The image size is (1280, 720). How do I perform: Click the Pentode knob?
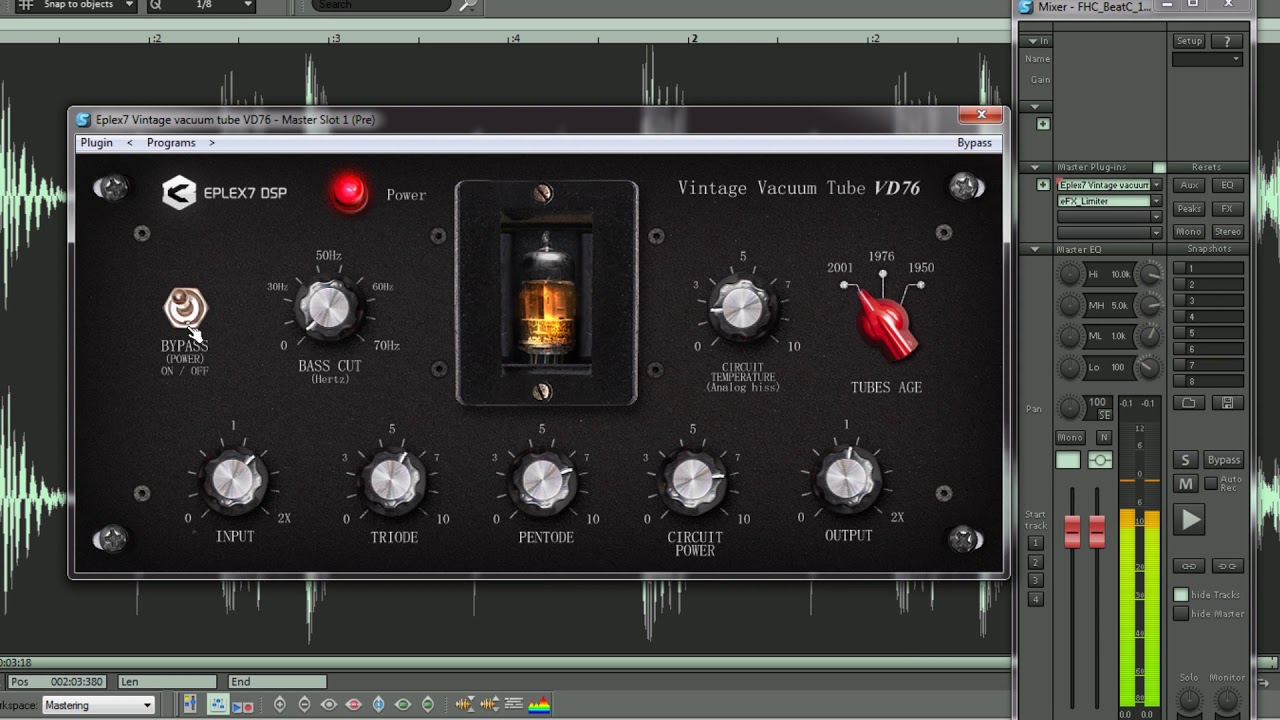pos(544,481)
